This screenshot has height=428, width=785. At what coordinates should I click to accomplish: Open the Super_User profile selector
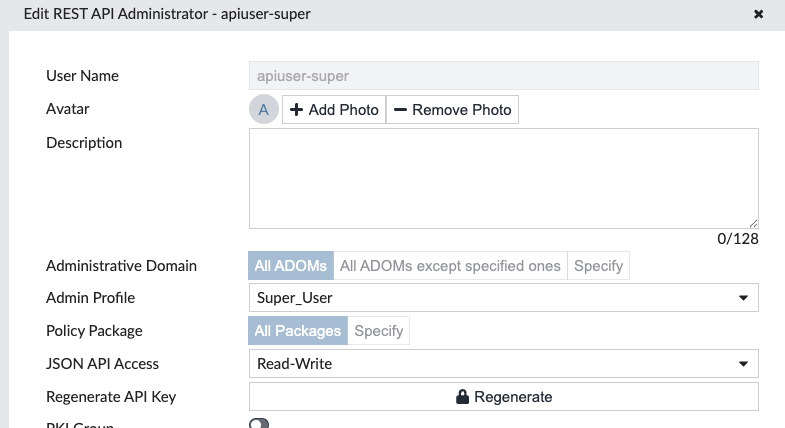(504, 298)
